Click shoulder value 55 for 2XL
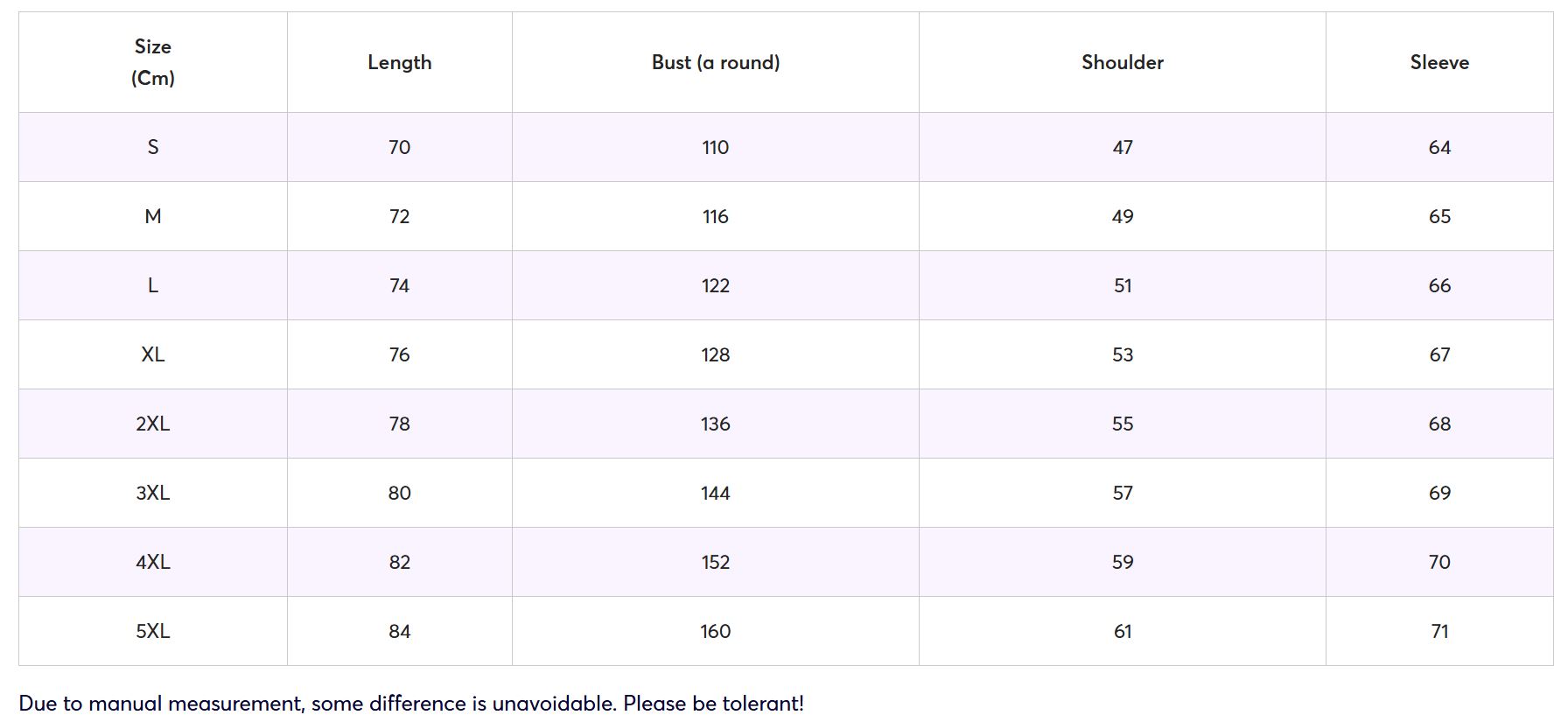Image resolution: width=1568 pixels, height=722 pixels. coord(1122,424)
